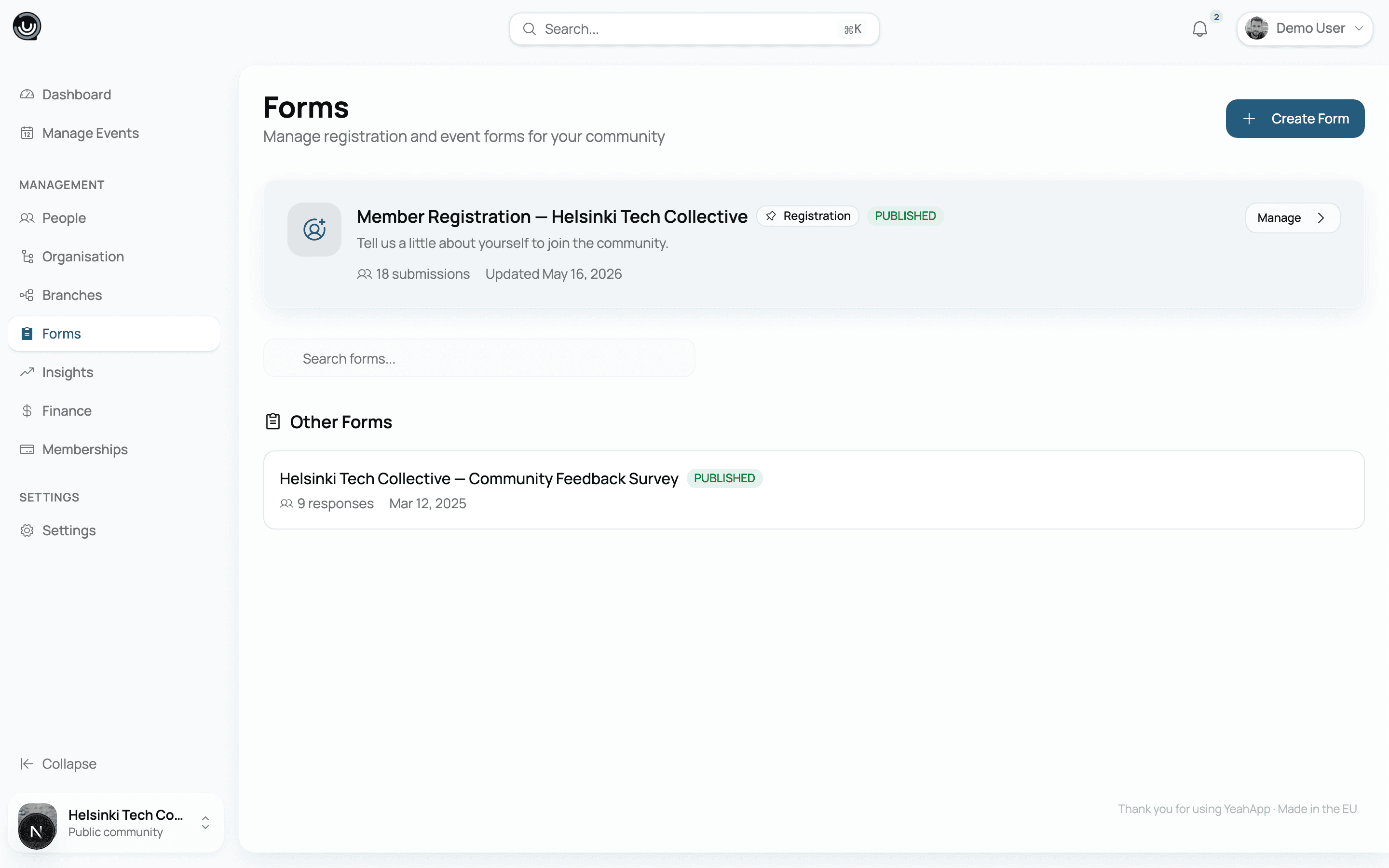The width and height of the screenshot is (1389, 868).
Task: Click the Public community label
Action: (x=115, y=832)
